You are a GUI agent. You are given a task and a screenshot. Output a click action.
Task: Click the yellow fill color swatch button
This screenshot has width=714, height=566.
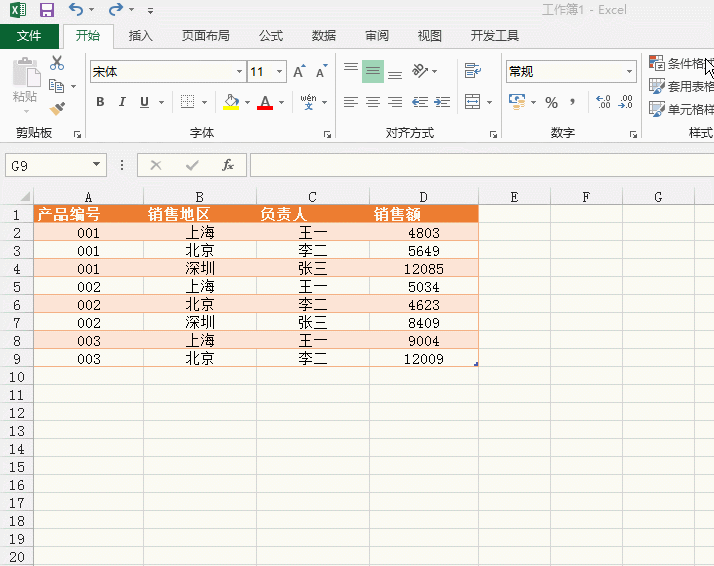pos(231,102)
